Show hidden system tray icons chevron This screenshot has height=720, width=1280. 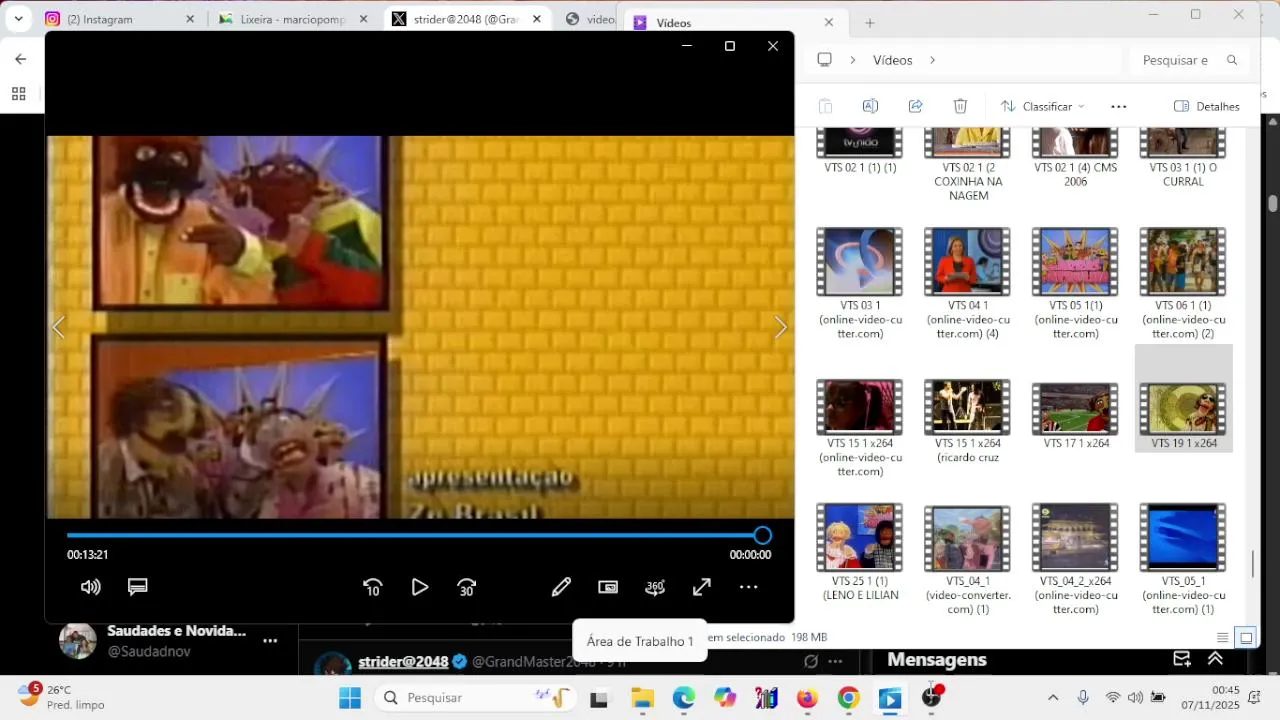tap(1052, 698)
